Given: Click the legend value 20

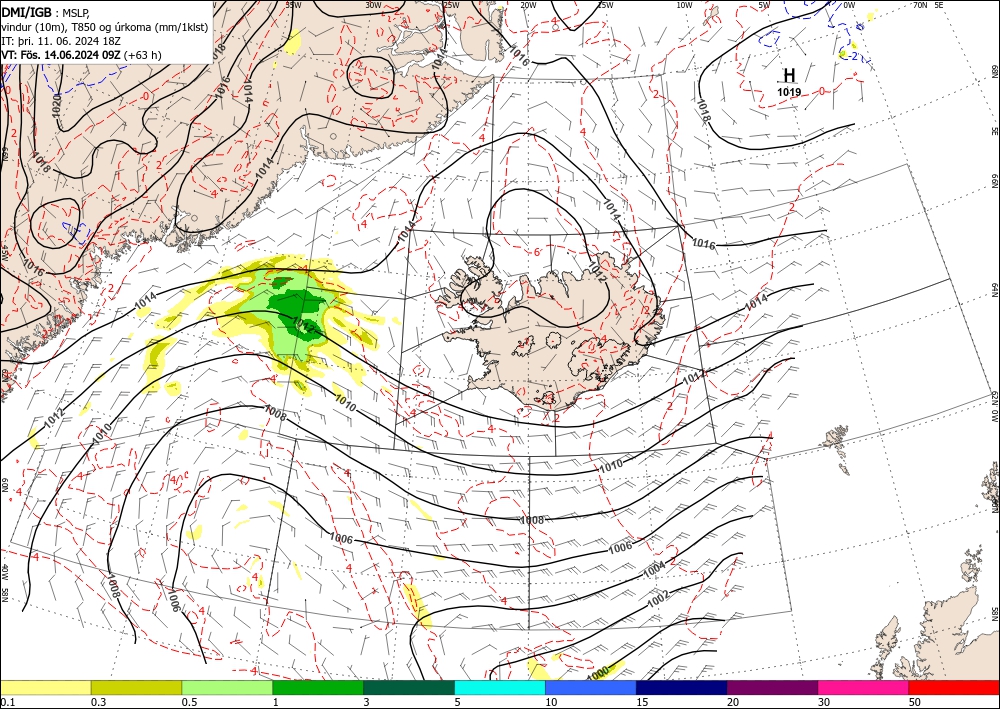Looking at the screenshot, I should 733,702.
